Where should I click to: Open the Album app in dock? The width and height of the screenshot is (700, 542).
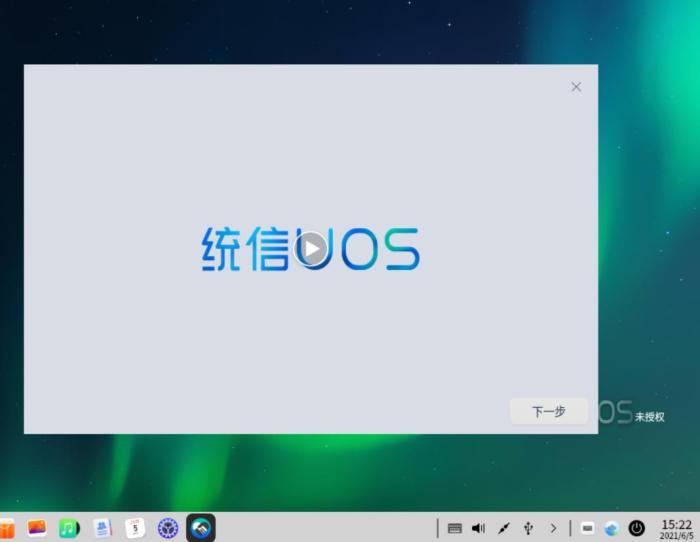[x=37, y=528]
